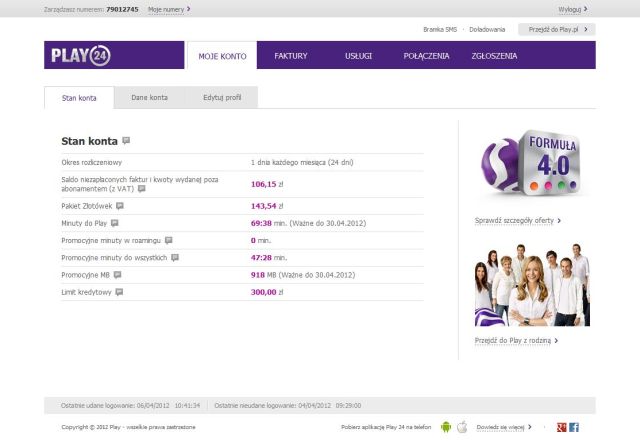640x444 pixels.
Task: Open info tooltip beside Stan konta heading
Action: tap(126, 141)
